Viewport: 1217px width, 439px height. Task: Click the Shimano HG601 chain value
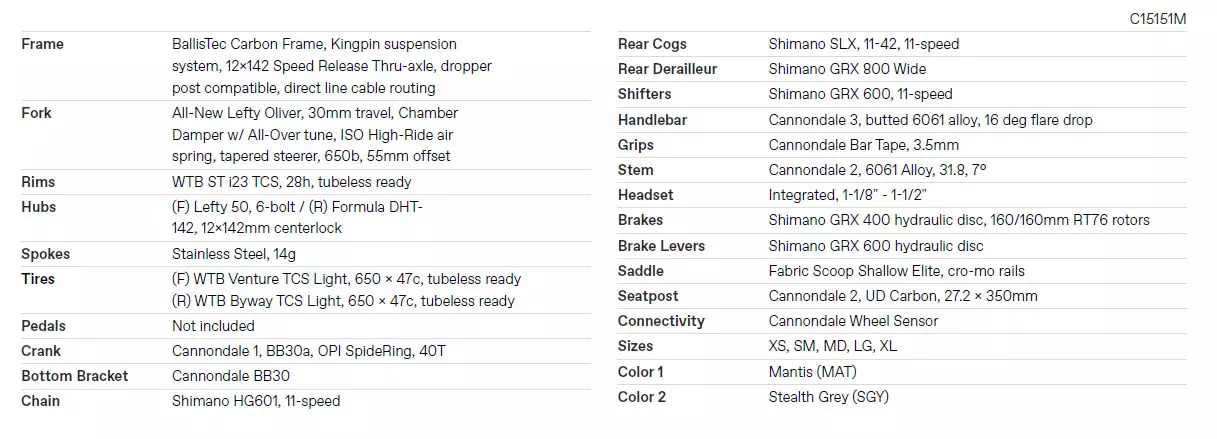[x=256, y=401]
